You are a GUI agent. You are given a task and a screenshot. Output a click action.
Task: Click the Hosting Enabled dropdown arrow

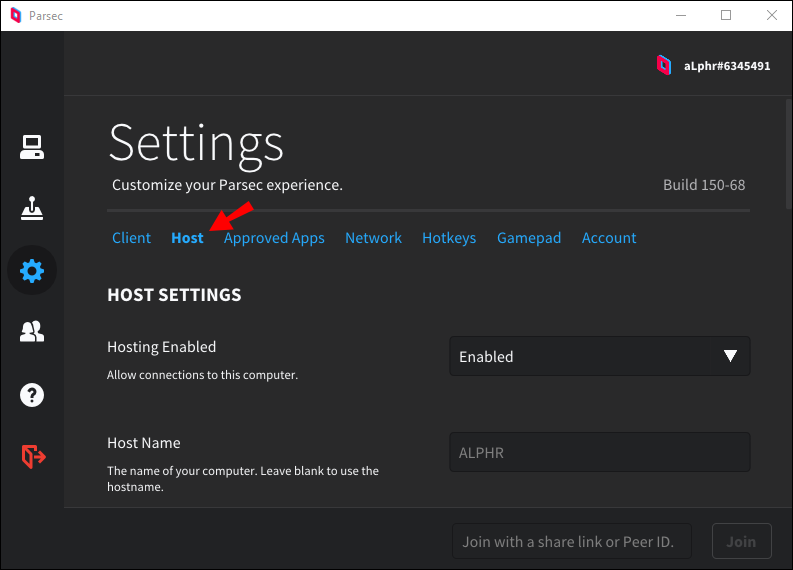click(730, 356)
